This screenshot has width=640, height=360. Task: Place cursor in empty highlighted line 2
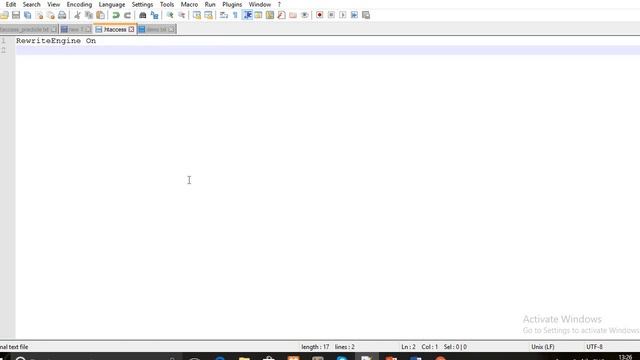328,50
